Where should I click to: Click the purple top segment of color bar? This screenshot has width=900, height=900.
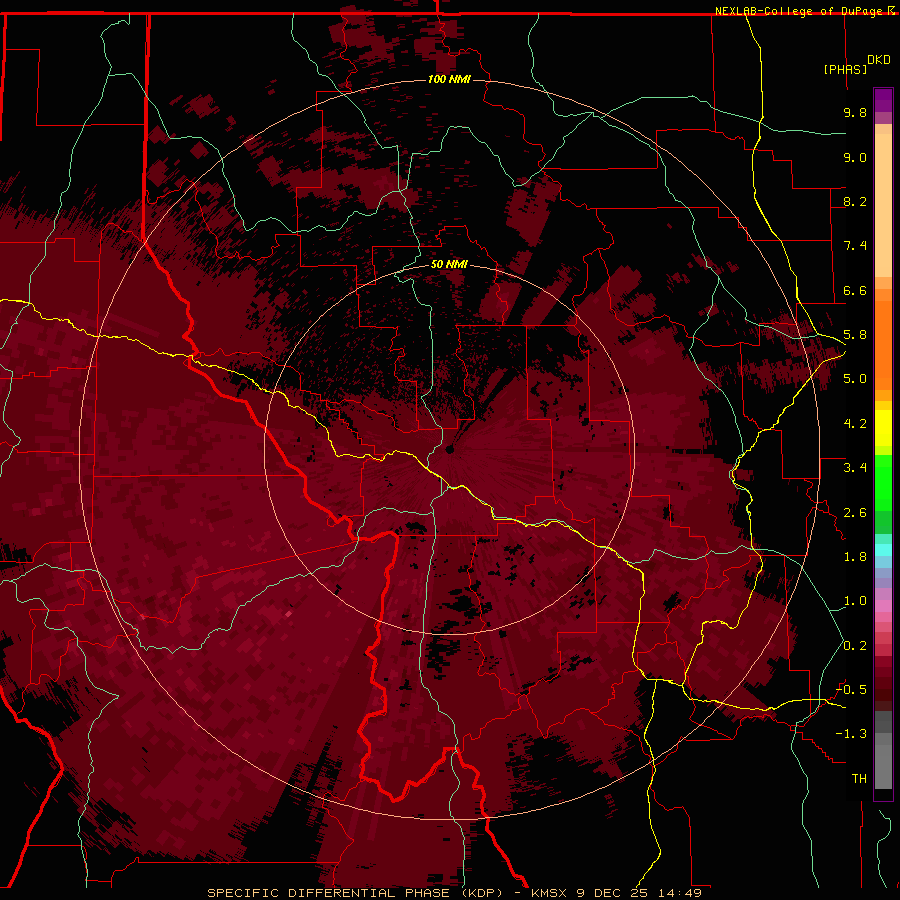pyautogui.click(x=883, y=100)
